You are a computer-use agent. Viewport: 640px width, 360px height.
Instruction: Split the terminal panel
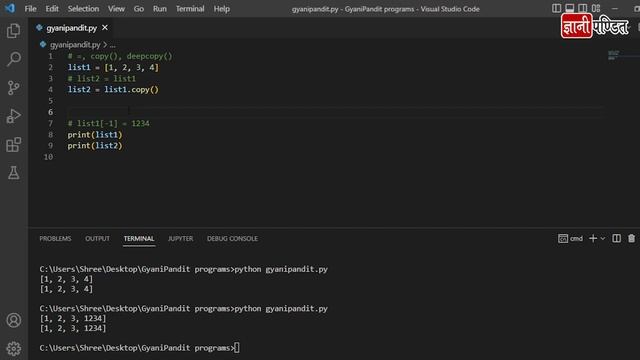tap(616, 238)
